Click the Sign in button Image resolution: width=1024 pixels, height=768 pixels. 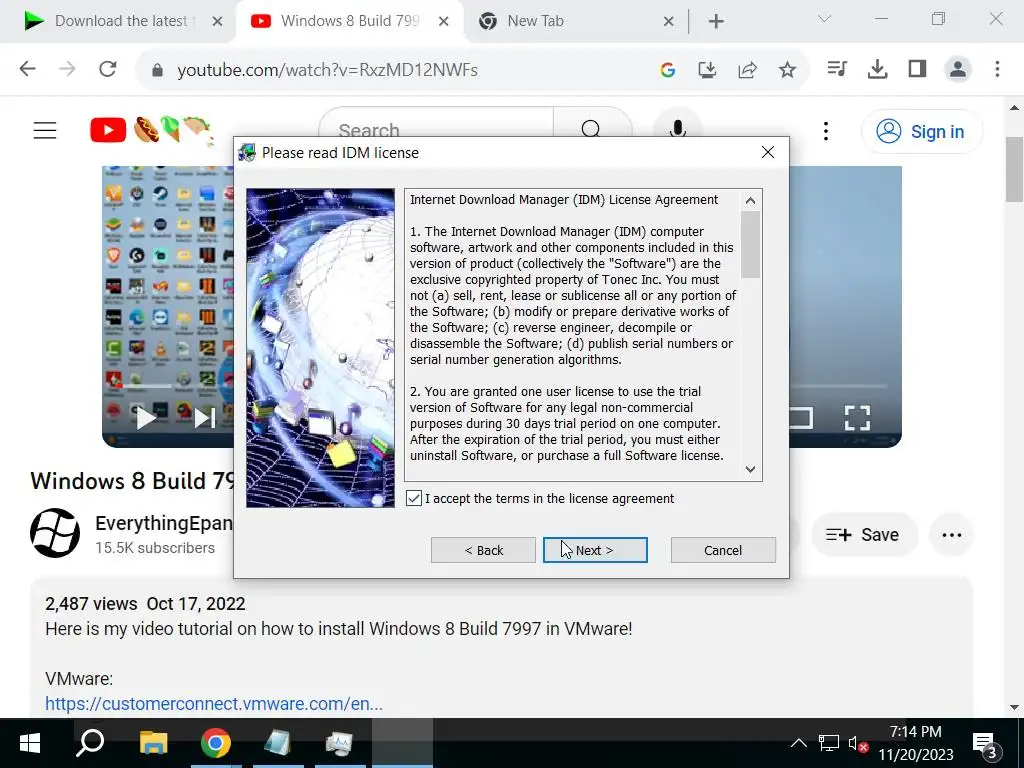[921, 131]
